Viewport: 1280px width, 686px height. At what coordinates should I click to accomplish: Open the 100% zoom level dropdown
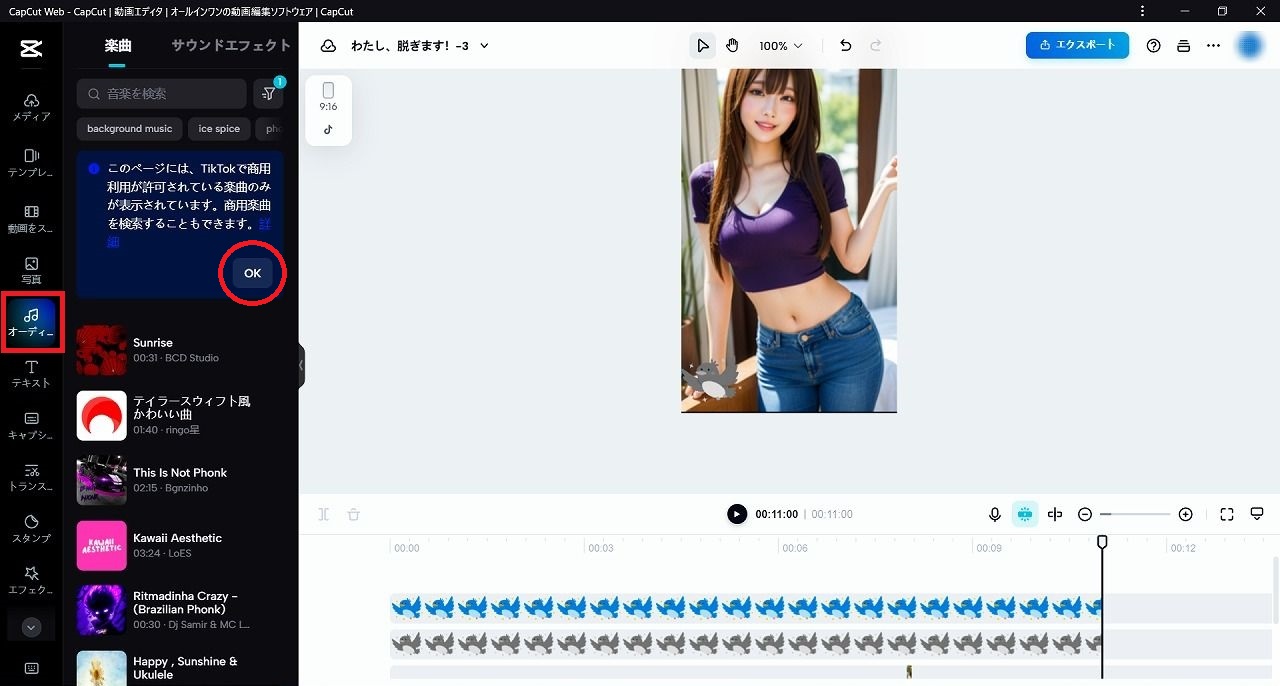780,46
